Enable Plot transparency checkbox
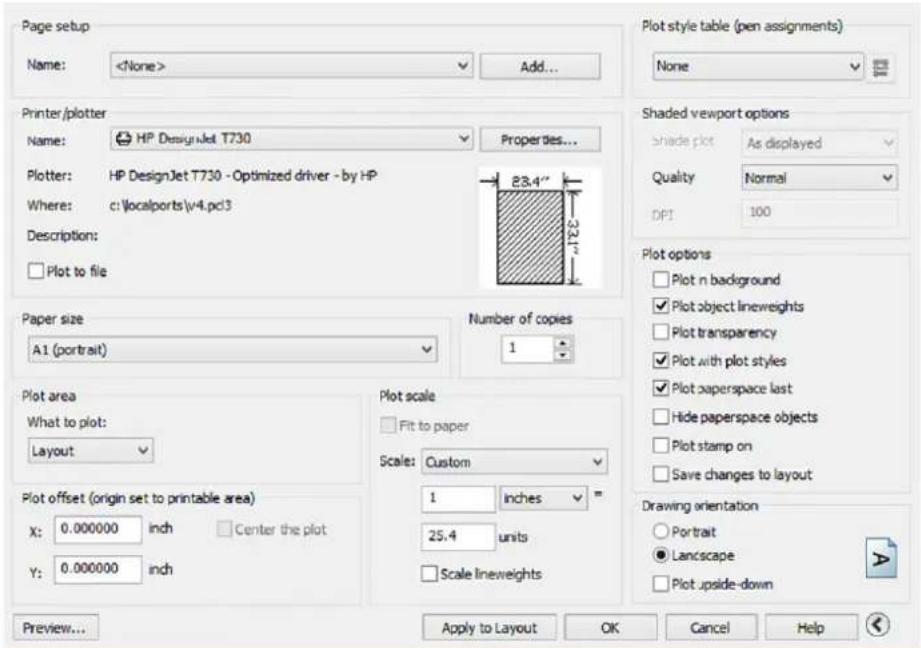This screenshot has width=921, height=648. click(661, 333)
